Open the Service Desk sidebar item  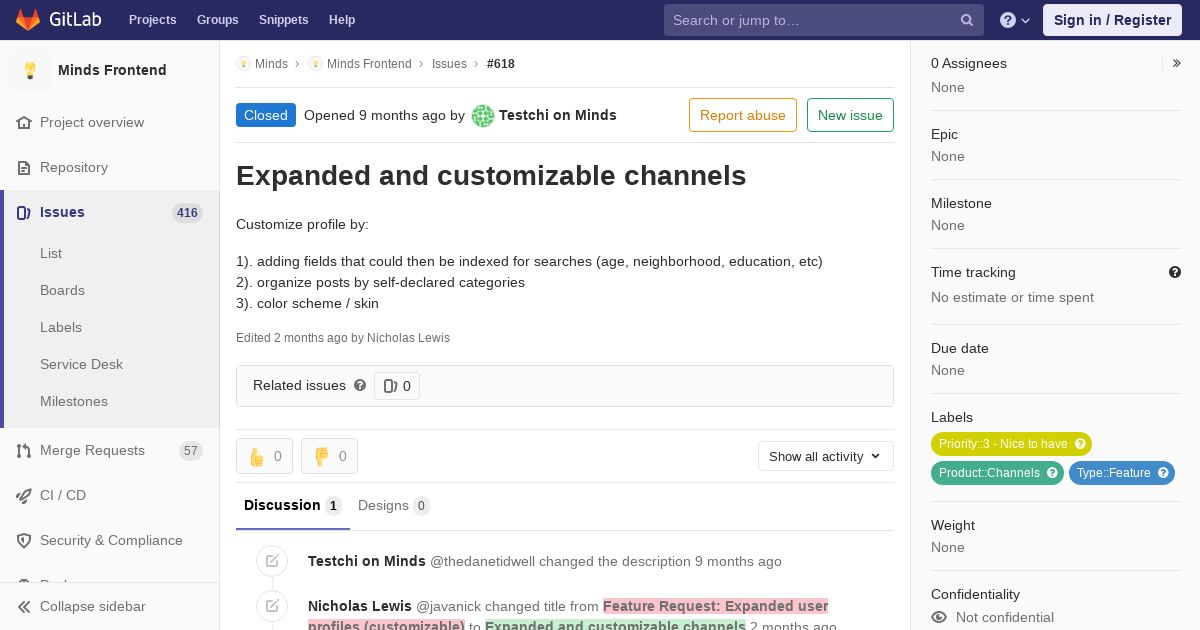tap(81, 365)
